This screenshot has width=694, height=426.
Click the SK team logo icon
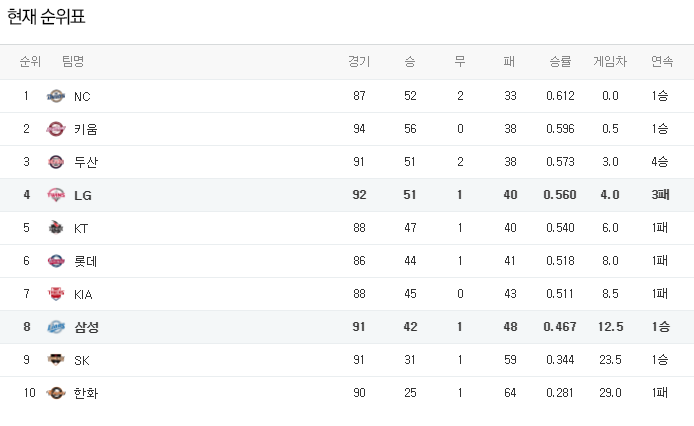56,360
